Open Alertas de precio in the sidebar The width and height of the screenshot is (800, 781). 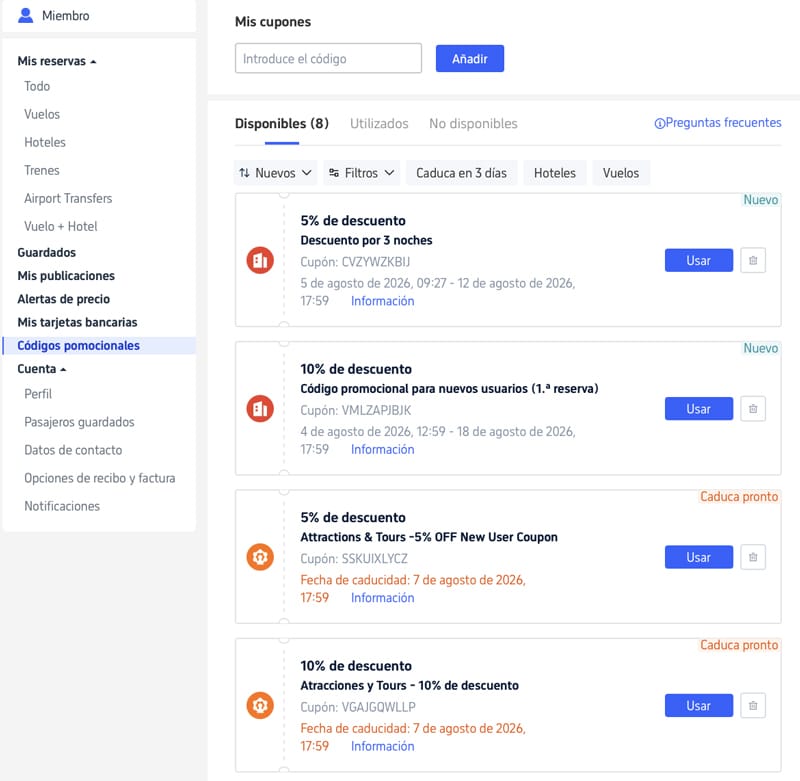[63, 299]
